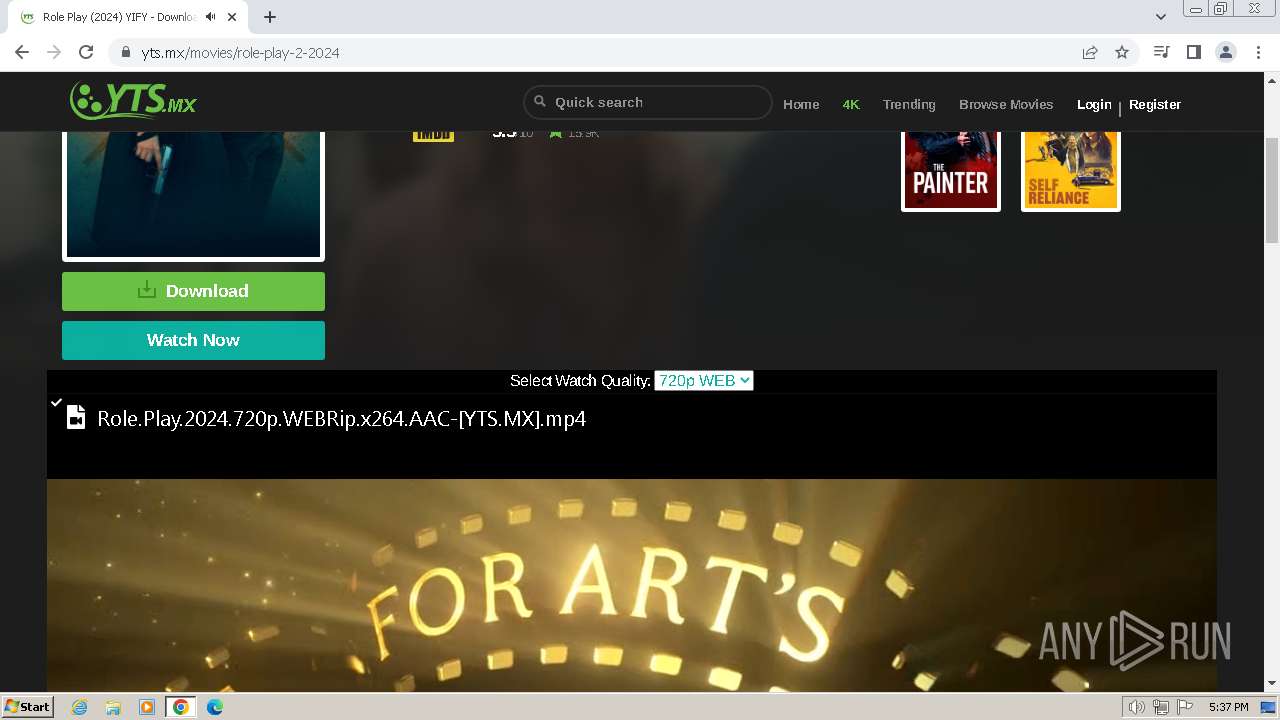The width and height of the screenshot is (1280, 720).
Task: Click the video file icon
Action: 76,418
